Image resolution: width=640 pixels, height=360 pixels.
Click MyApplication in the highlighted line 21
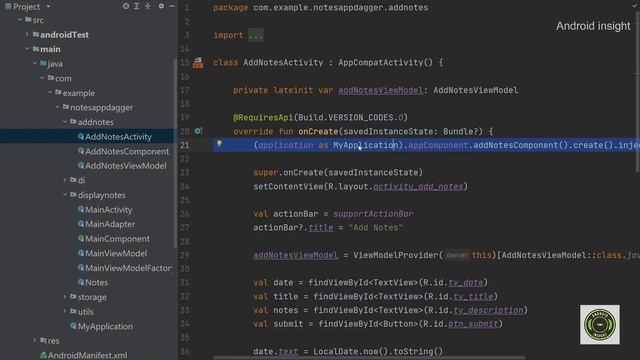(x=366, y=145)
